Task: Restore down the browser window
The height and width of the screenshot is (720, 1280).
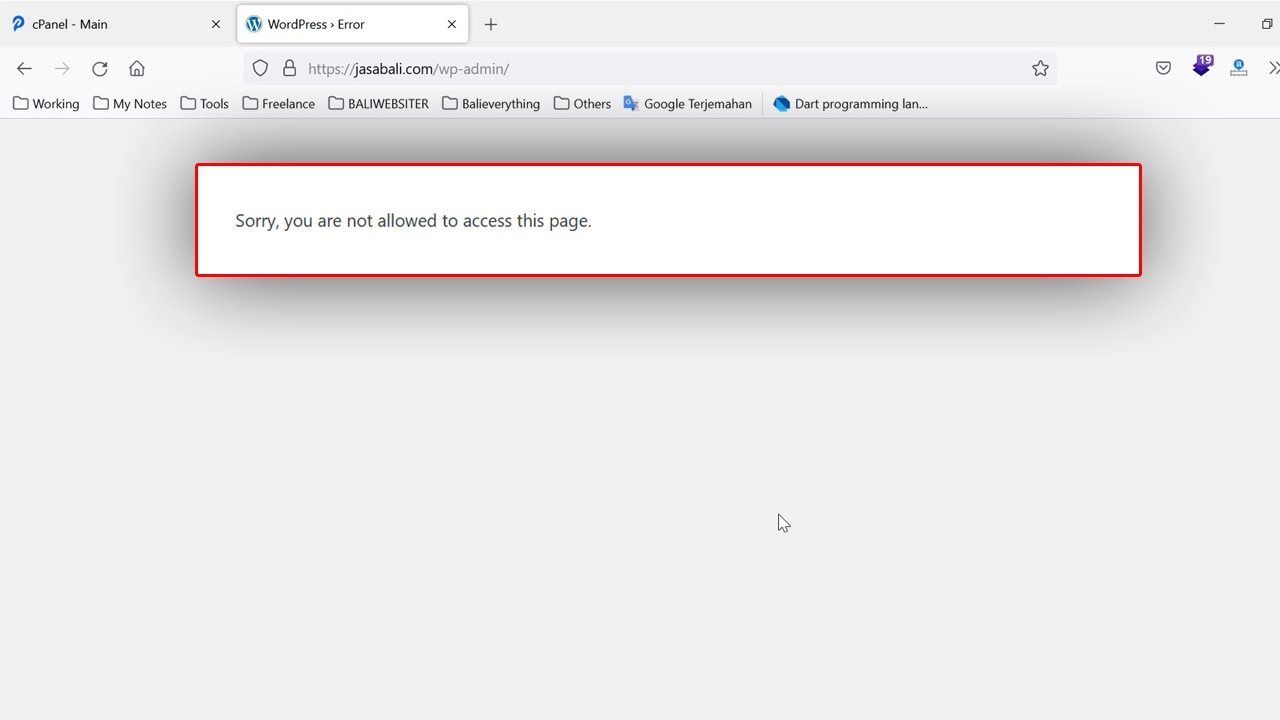Action: [x=1268, y=24]
